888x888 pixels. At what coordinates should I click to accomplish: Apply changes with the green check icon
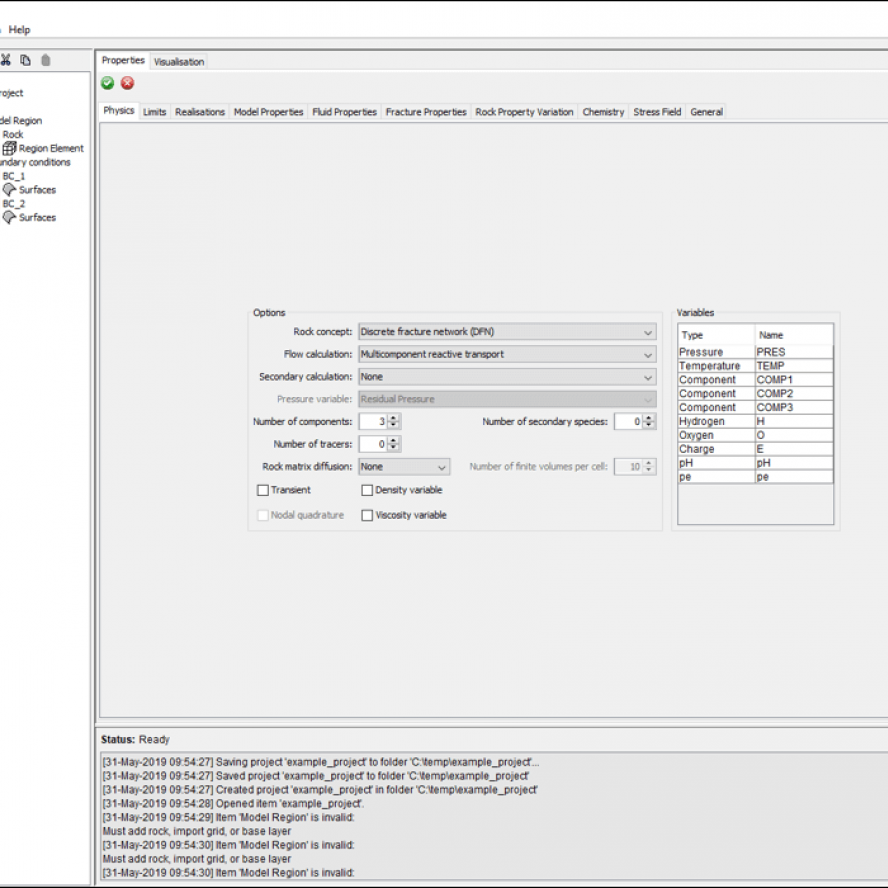coord(108,83)
